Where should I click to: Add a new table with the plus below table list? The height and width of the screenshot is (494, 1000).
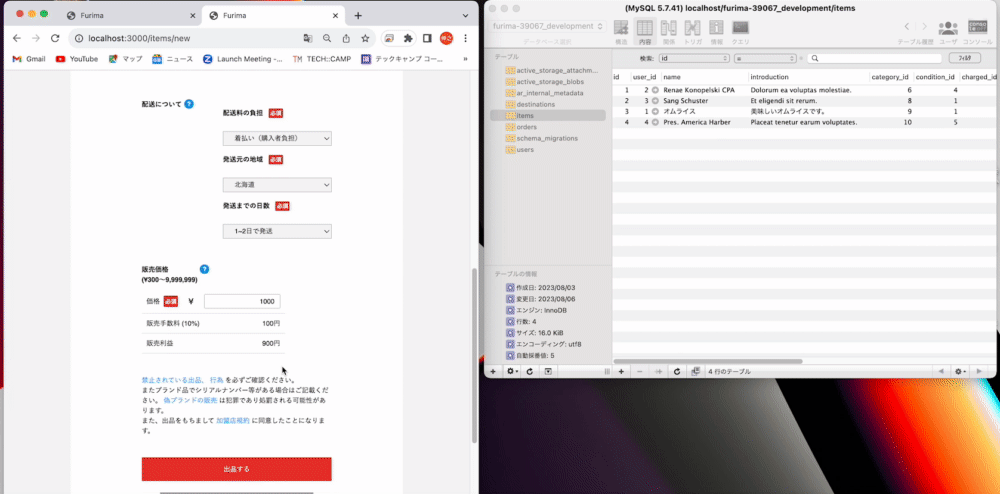point(492,372)
